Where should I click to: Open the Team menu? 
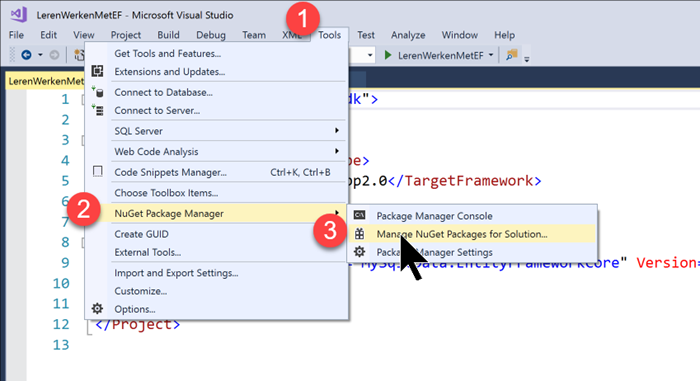pos(254,35)
